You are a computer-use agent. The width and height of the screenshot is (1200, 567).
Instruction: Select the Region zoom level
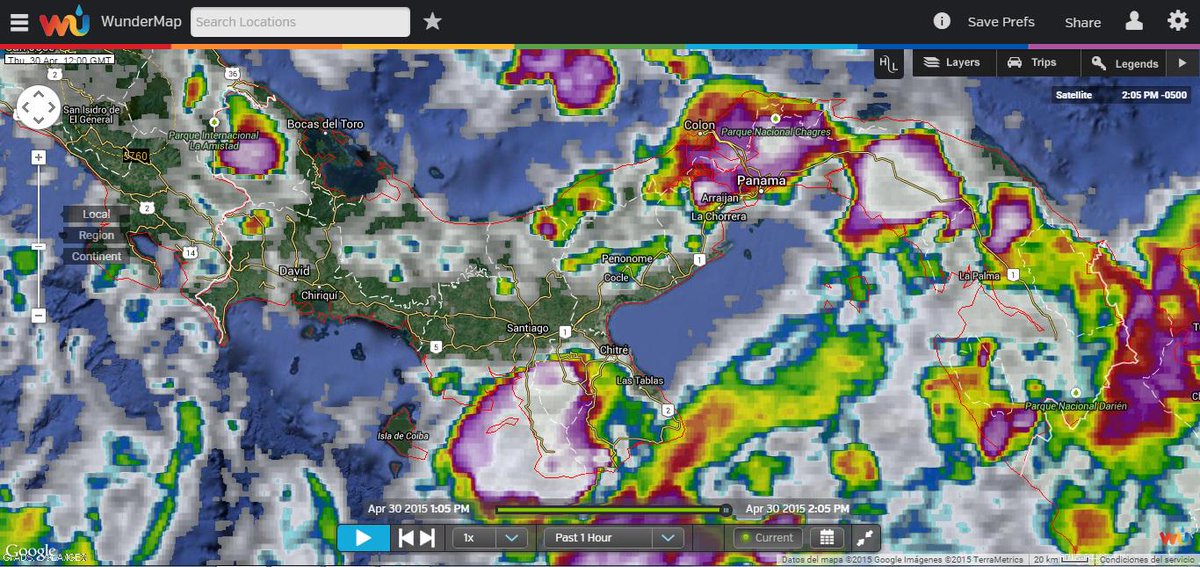point(96,235)
